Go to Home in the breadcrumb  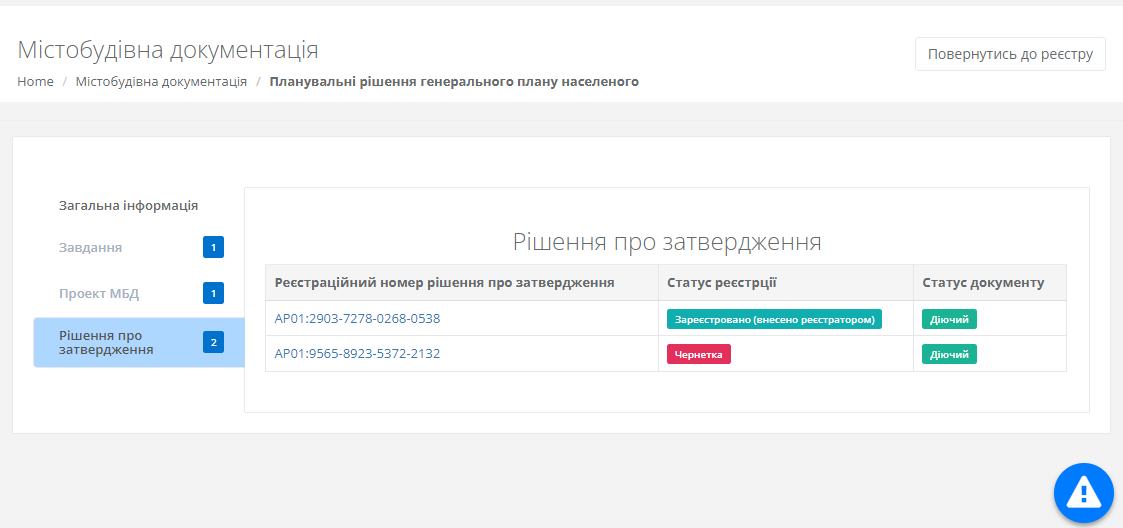point(35,82)
